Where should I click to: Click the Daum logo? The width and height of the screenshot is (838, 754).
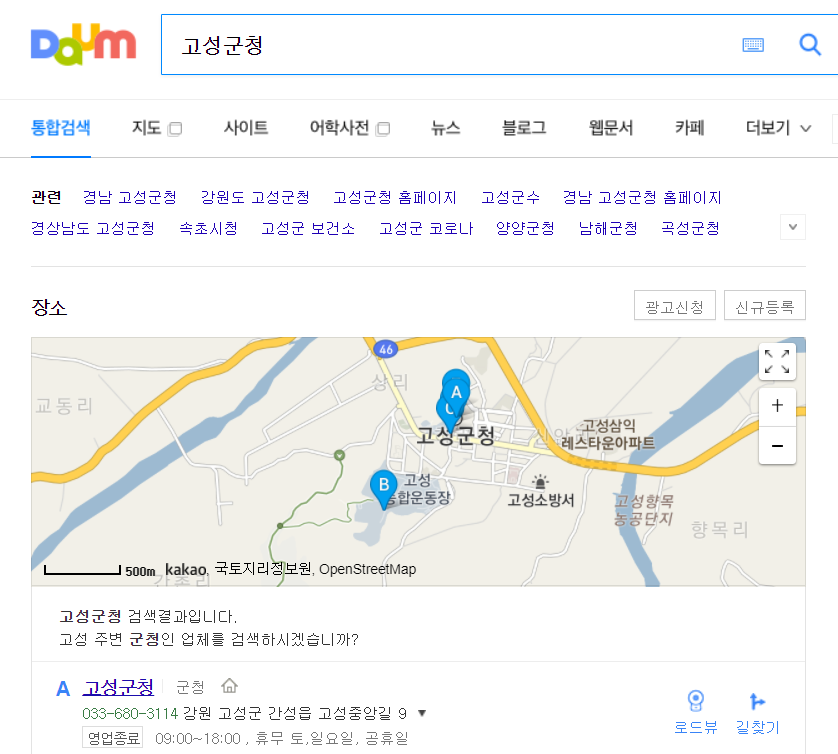(83, 44)
